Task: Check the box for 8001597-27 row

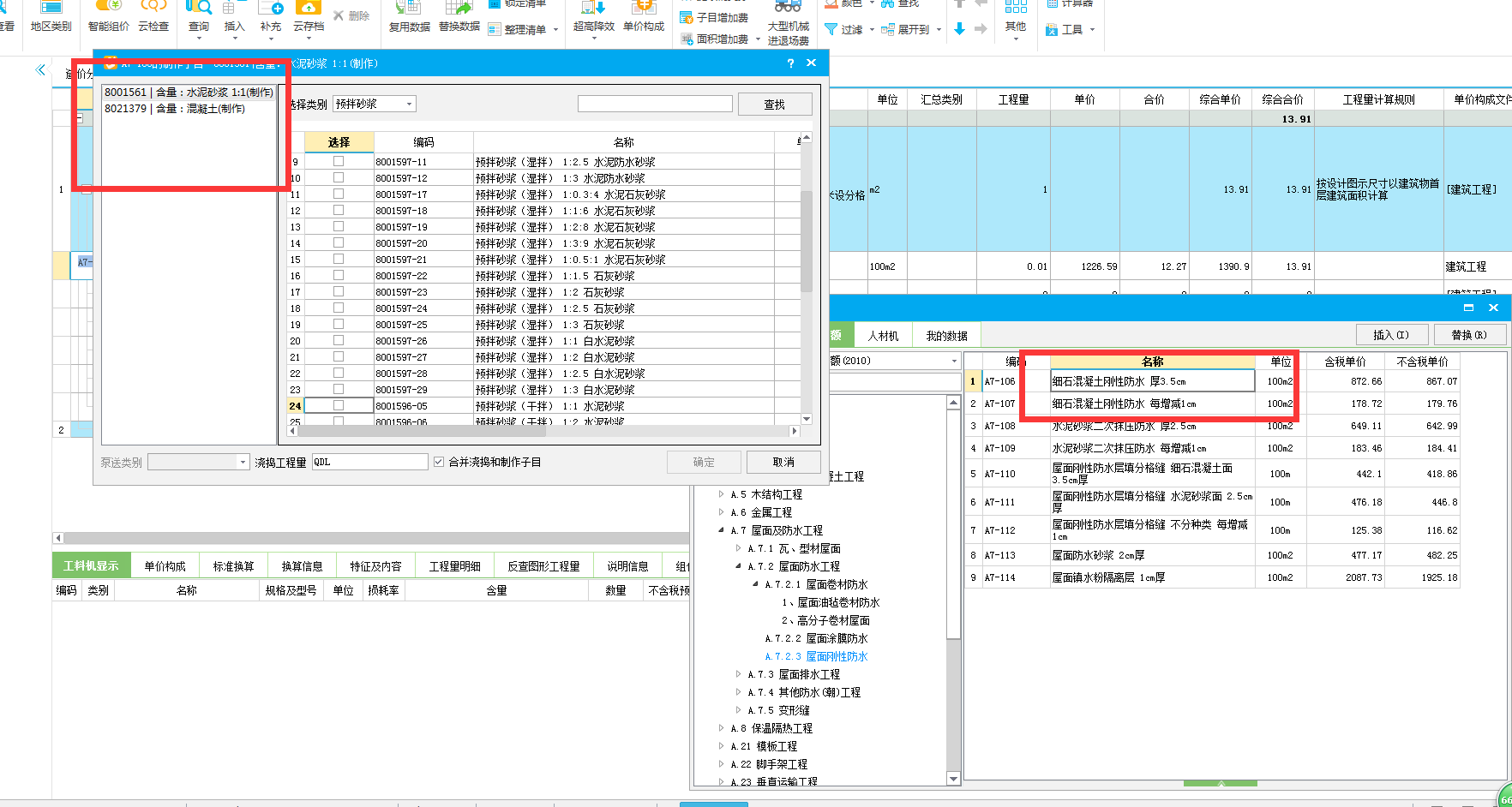Action: pos(339,356)
